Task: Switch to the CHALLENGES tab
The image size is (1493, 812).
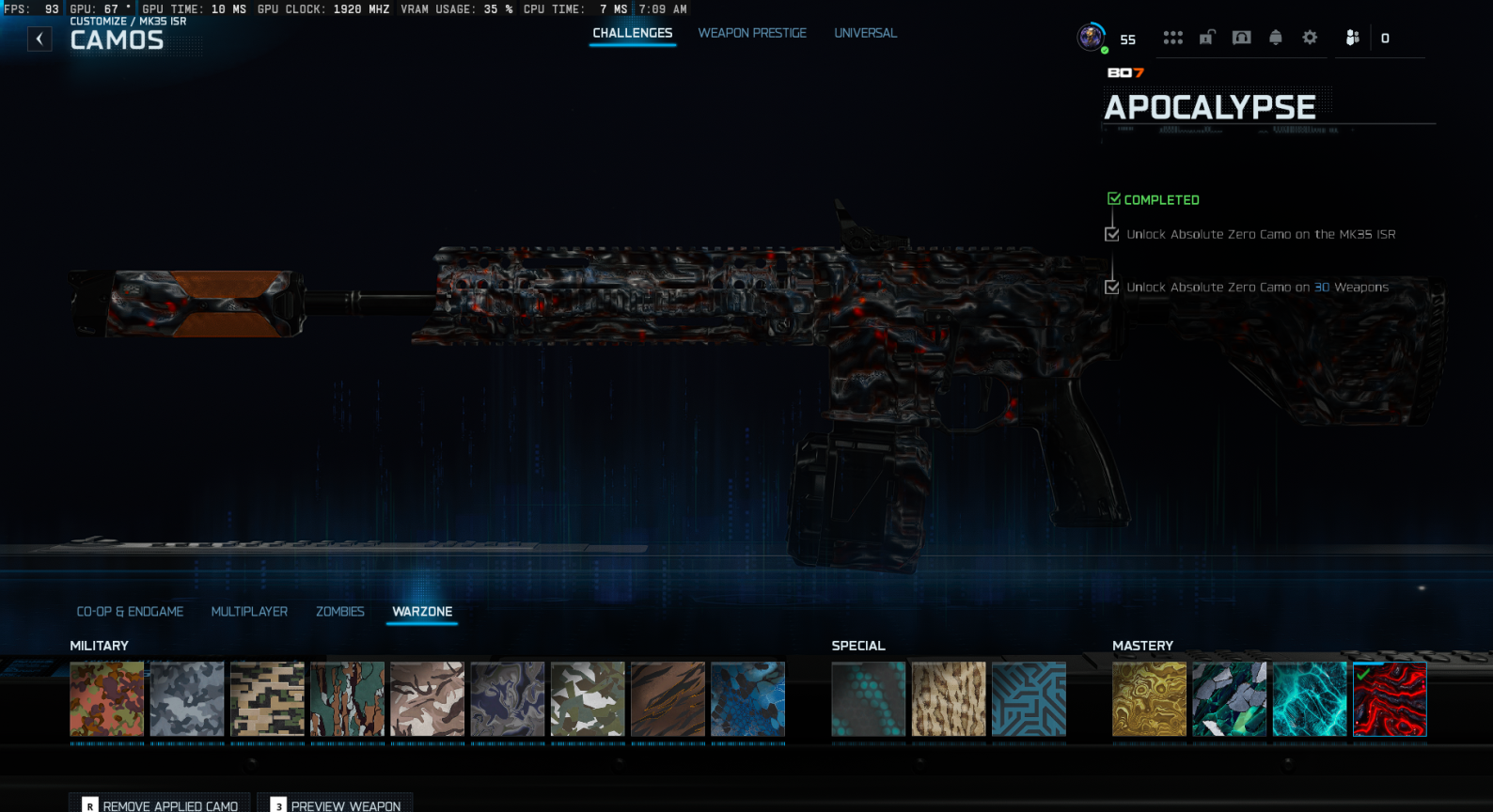Action: 633,33
